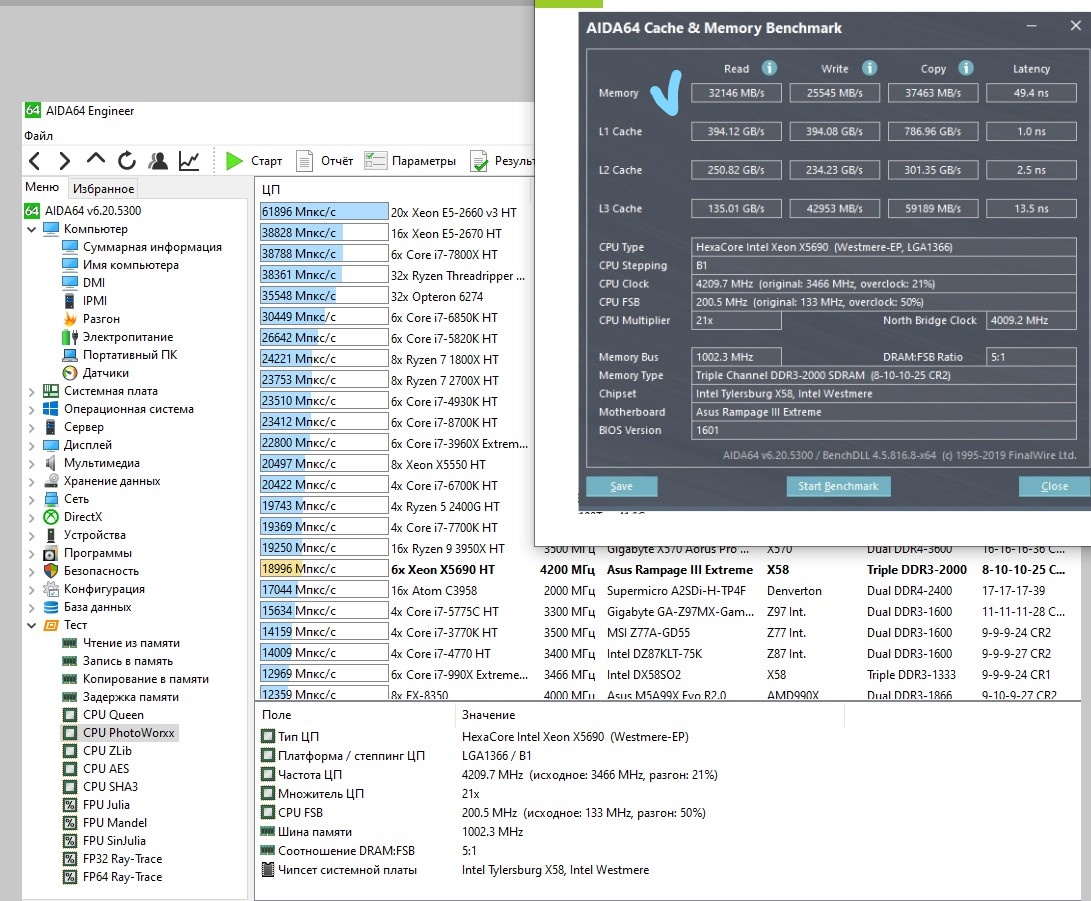Click Save in benchmark window
1091x901 pixels.
[621, 486]
